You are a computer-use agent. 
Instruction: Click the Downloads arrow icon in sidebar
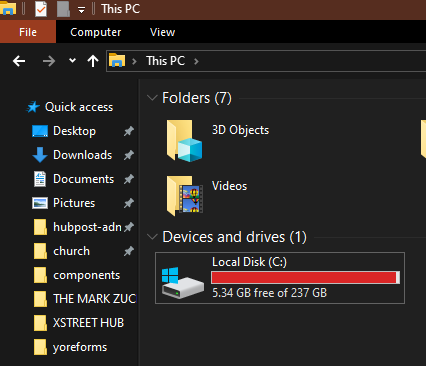(40, 155)
